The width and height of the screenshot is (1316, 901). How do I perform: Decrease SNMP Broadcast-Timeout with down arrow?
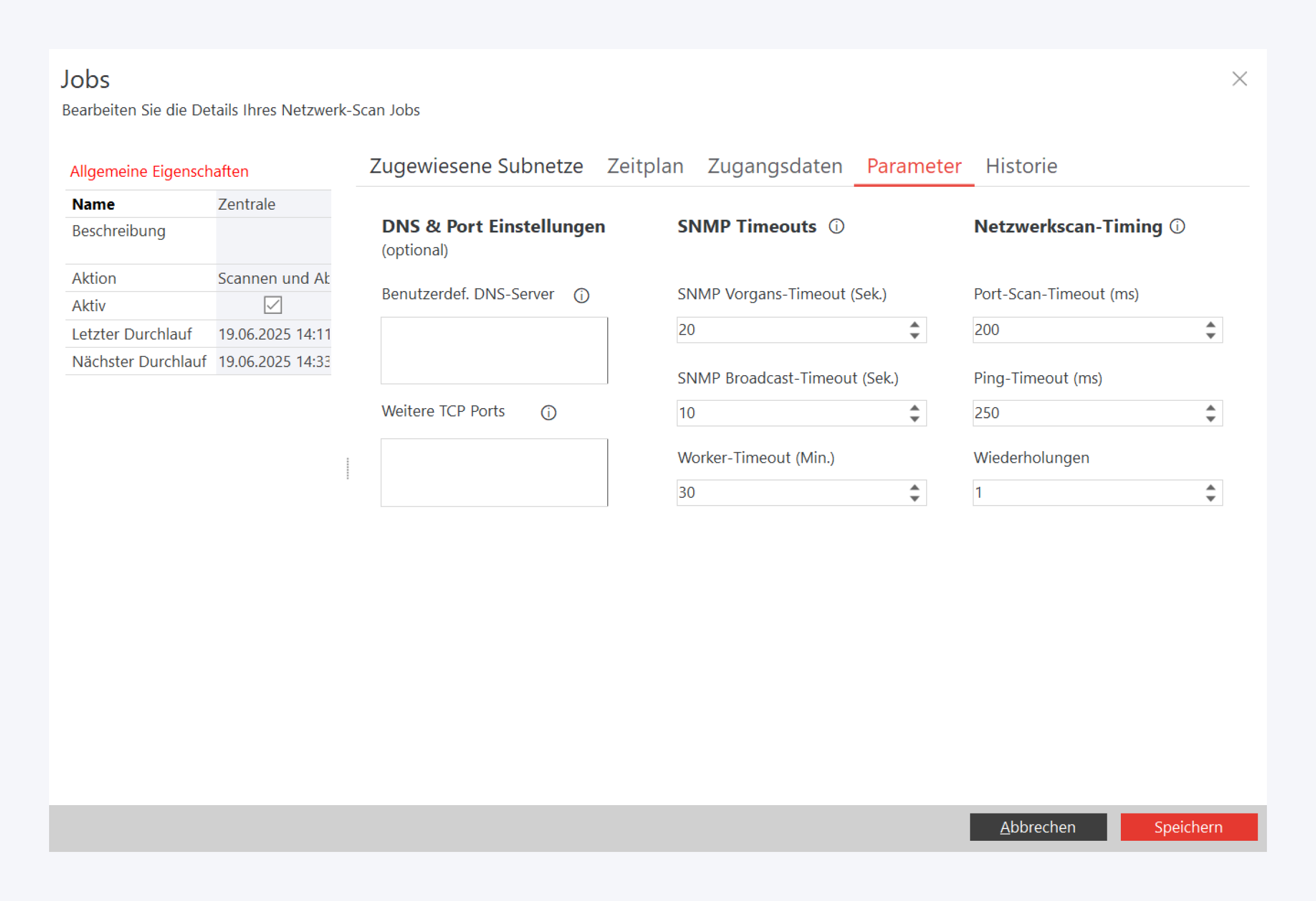(915, 420)
